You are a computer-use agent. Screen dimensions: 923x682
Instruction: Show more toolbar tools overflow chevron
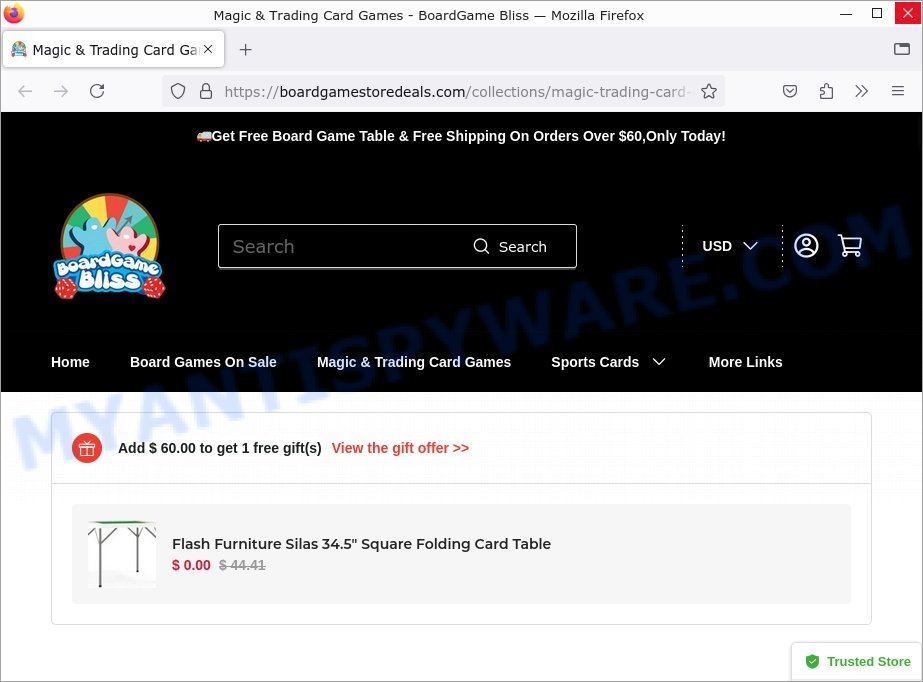pyautogui.click(x=862, y=91)
